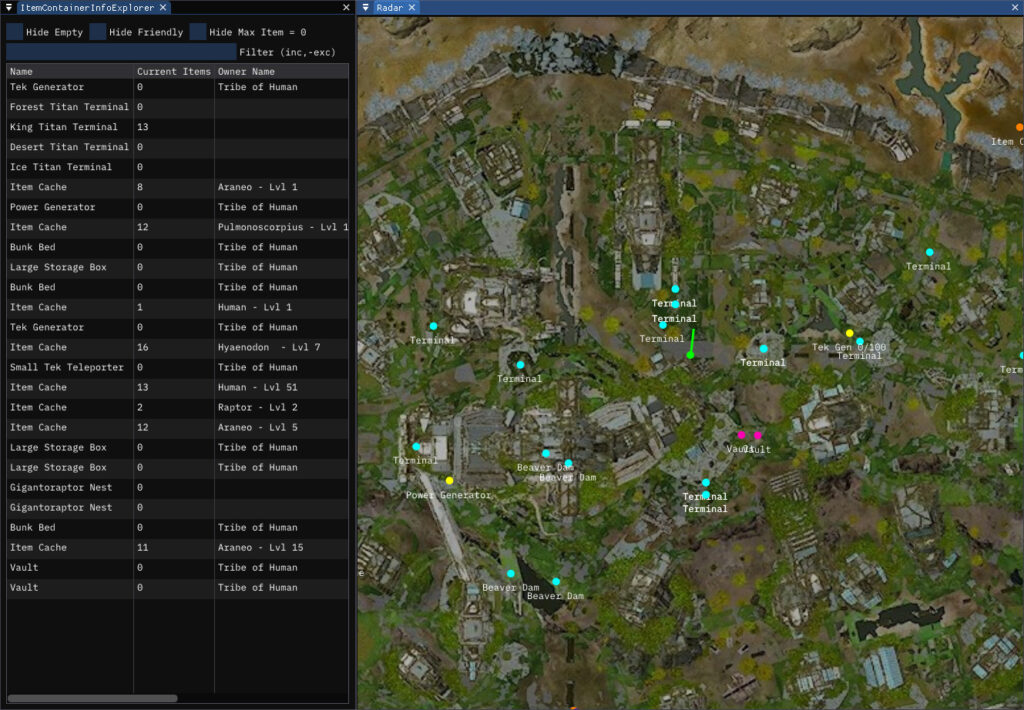The image size is (1024, 710).
Task: Close the ItemContainerInfoExplorer tab with its X
Action: (x=163, y=7)
